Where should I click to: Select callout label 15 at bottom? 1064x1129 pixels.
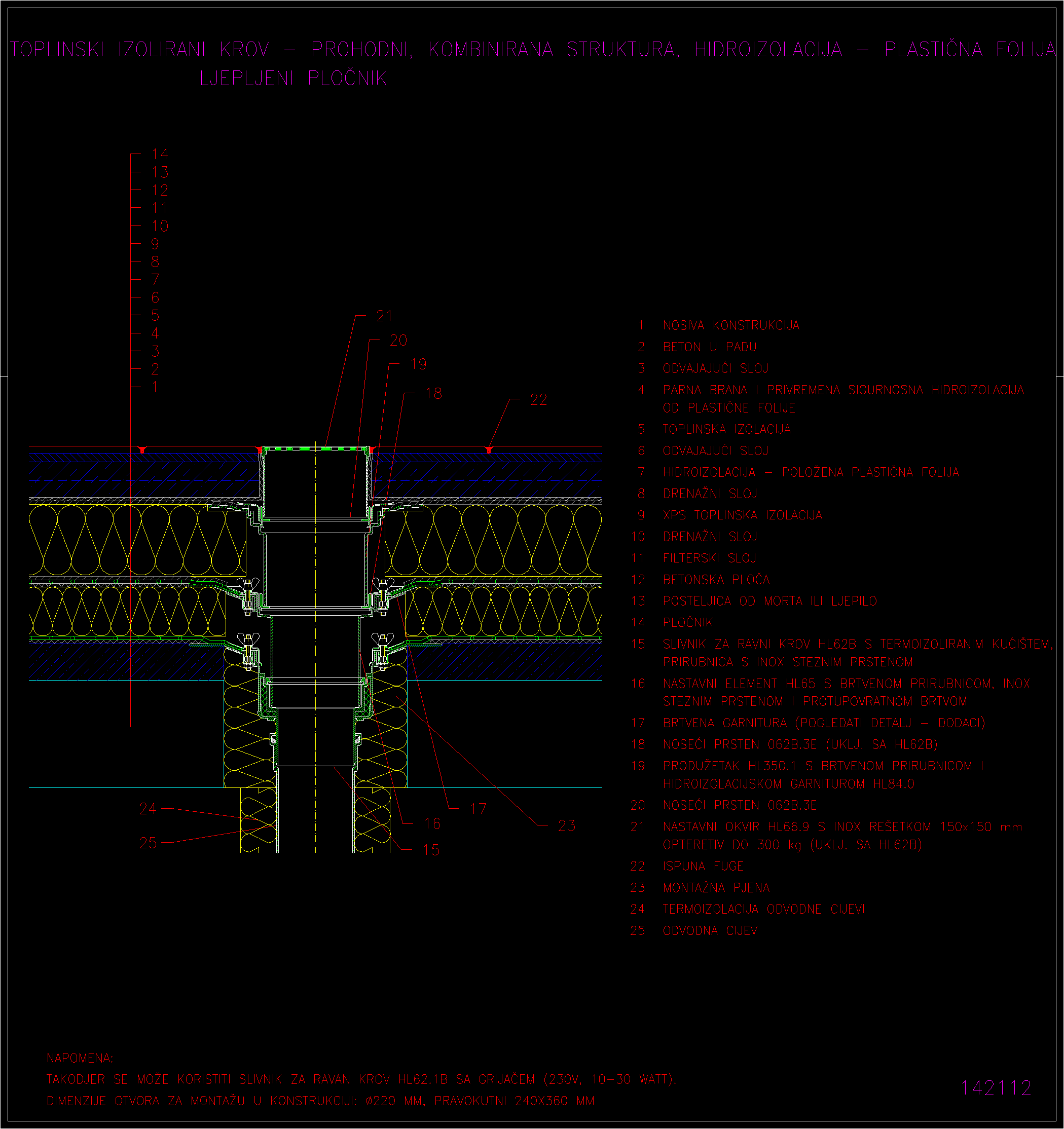(431, 850)
